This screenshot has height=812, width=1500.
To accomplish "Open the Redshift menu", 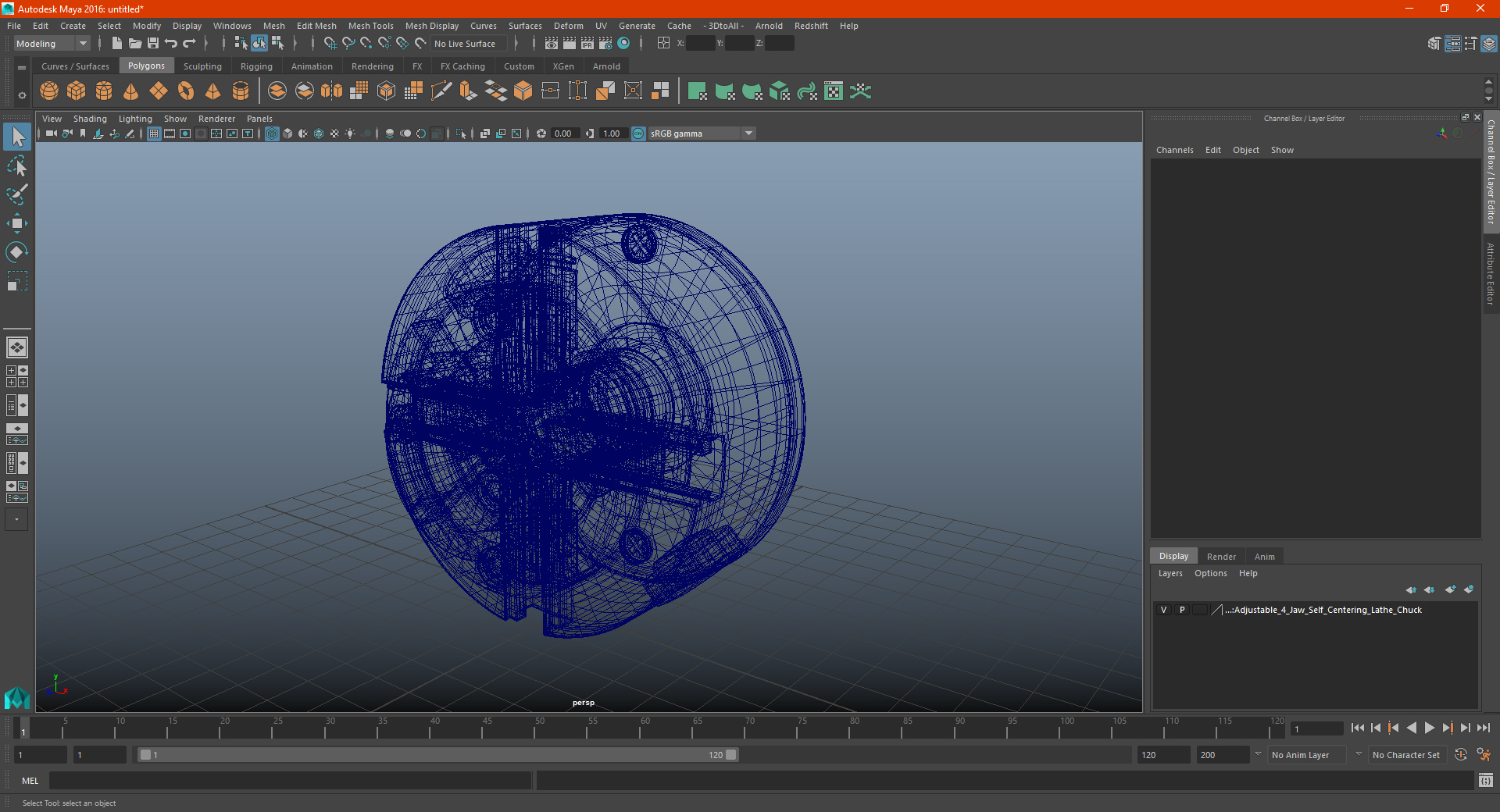I will coord(811,26).
